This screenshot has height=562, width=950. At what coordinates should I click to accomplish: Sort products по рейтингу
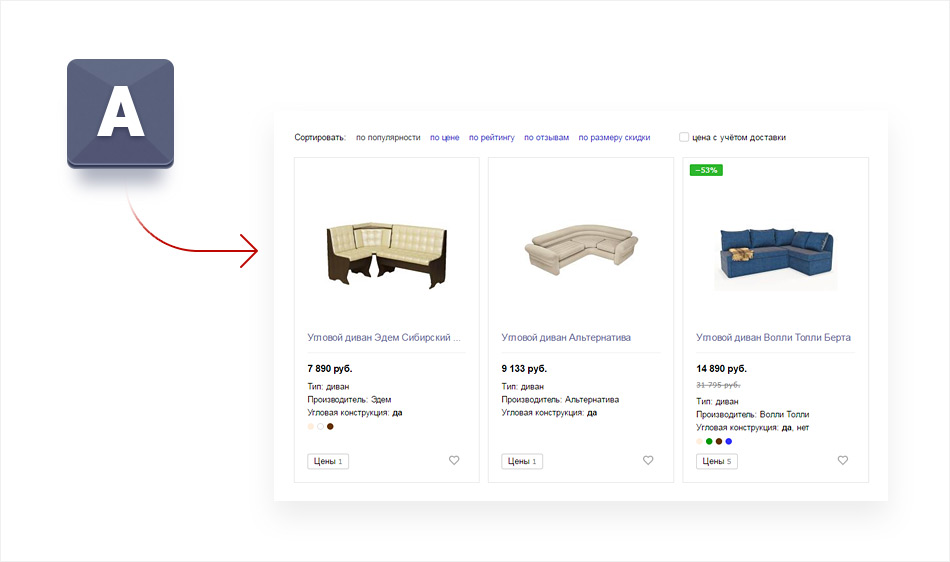pyautogui.click(x=491, y=137)
